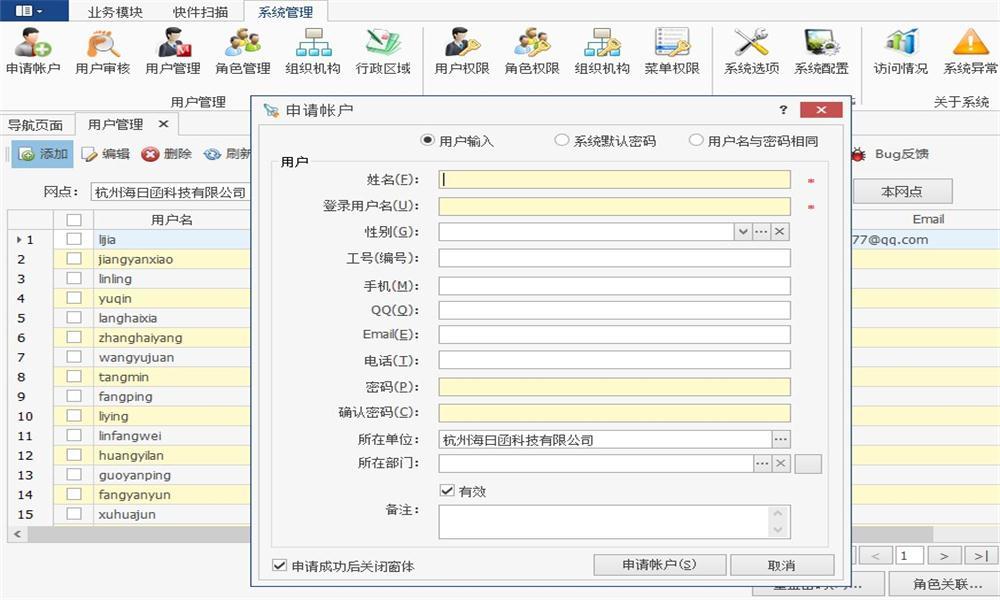Viewport: 1000px width, 600px height.
Task: Click the 申请帐户(S) submit button
Action: (x=659, y=565)
